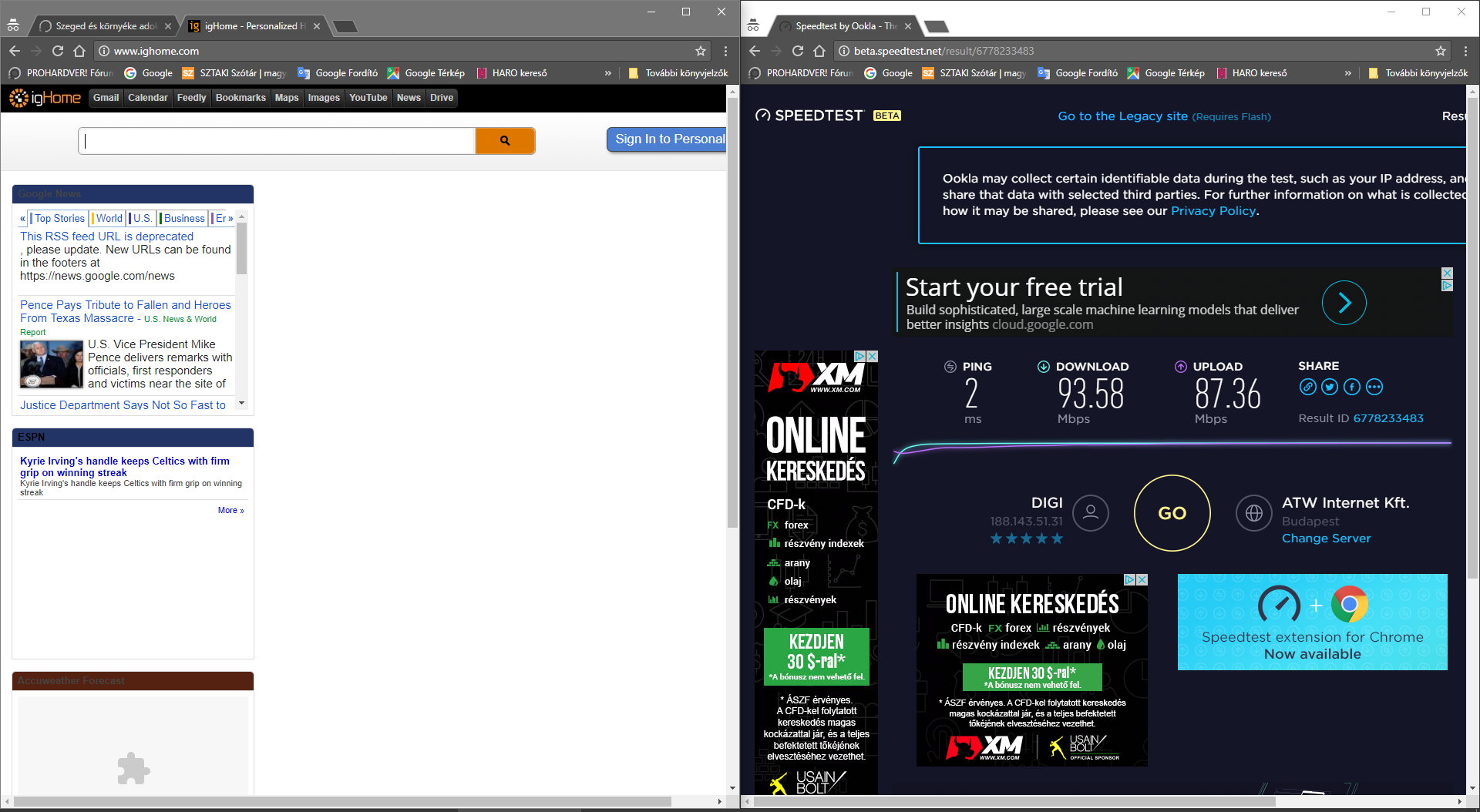This screenshot has width=1480, height=812.
Task: Open Google Térkép bookmark in Speedtest window
Action: [1165, 73]
